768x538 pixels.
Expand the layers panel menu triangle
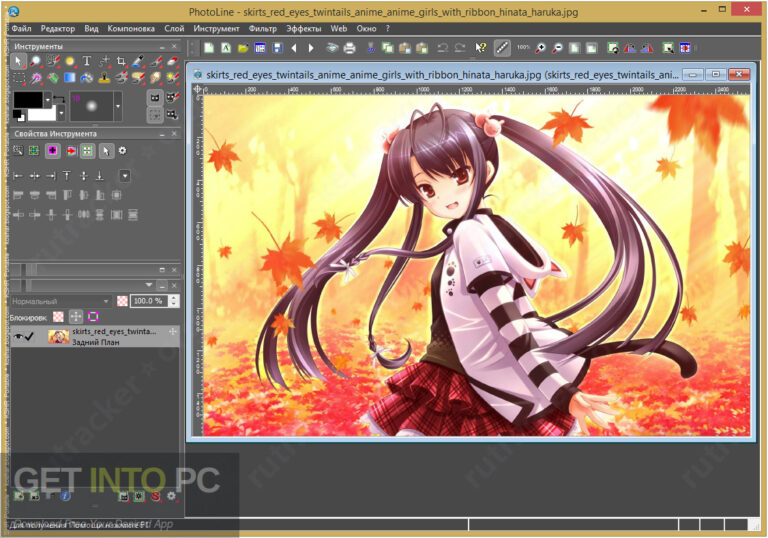tap(148, 285)
